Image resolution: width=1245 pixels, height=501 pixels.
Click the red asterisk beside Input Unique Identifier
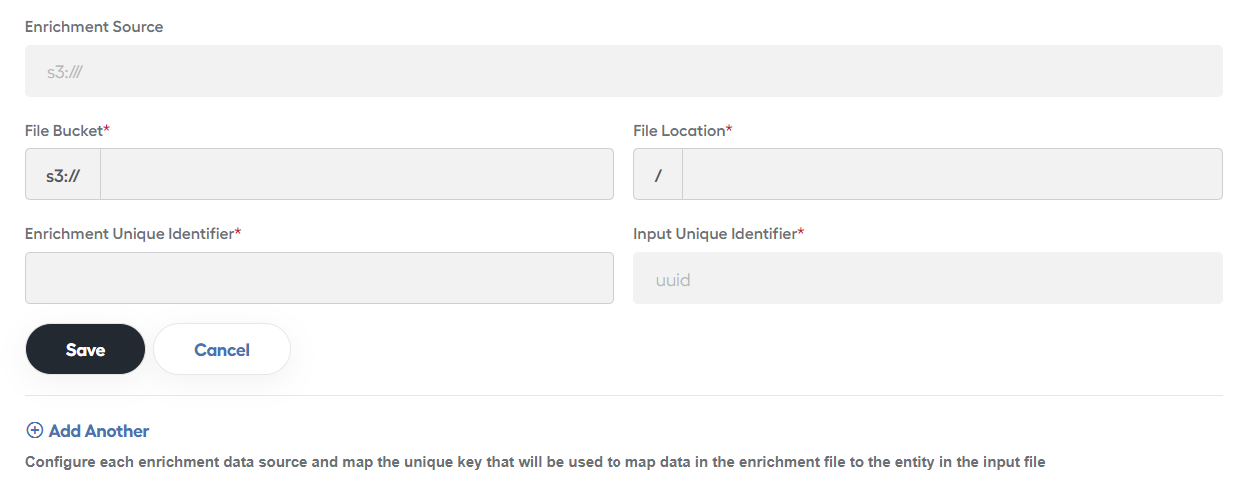click(x=801, y=232)
